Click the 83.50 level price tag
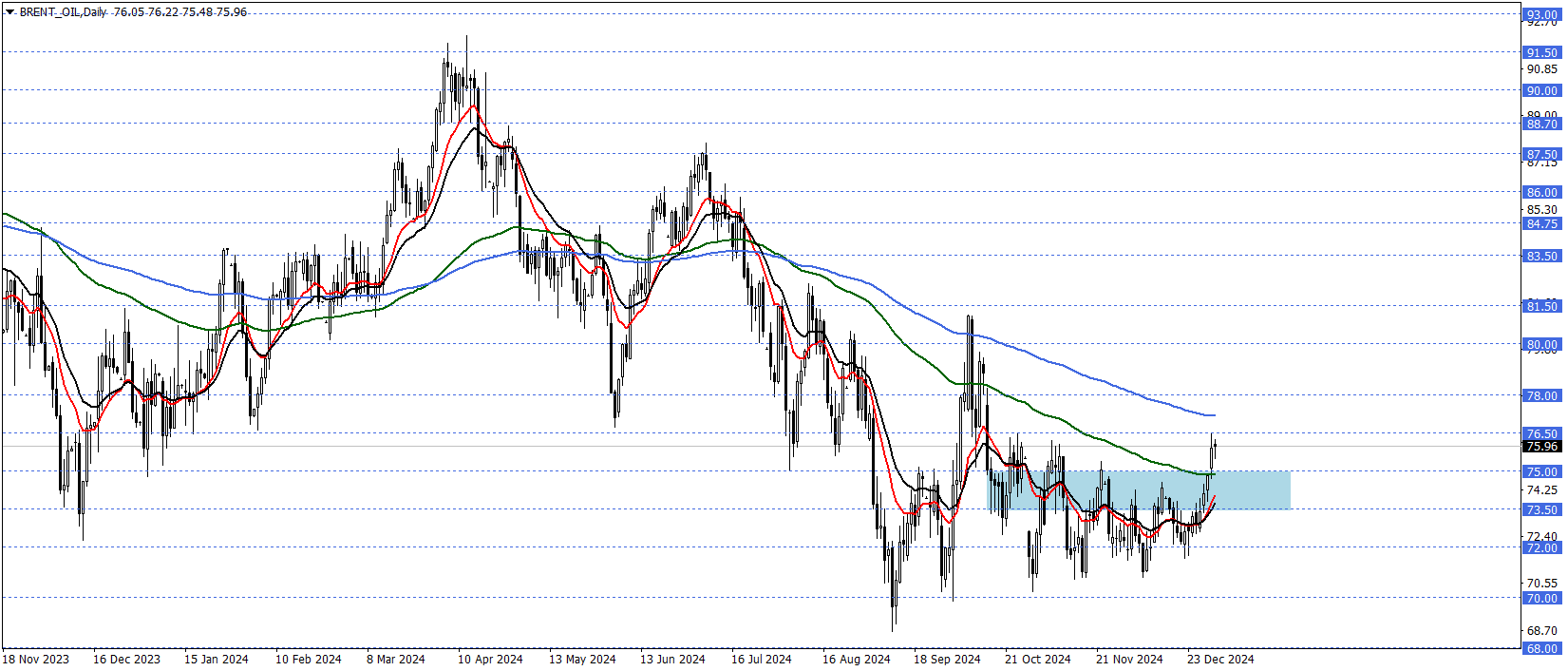 coord(1541,256)
